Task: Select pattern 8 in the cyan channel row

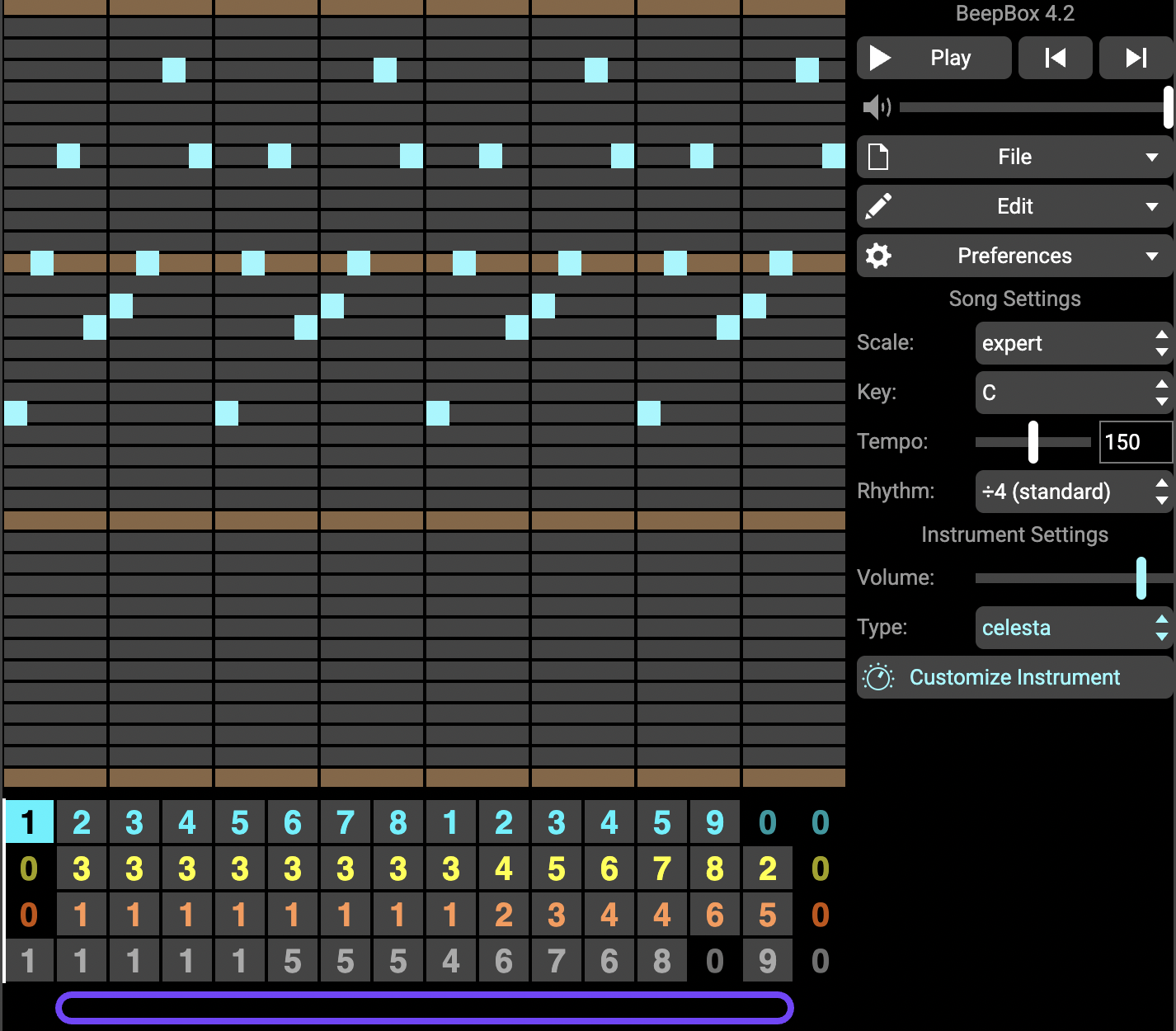Action: [x=398, y=822]
